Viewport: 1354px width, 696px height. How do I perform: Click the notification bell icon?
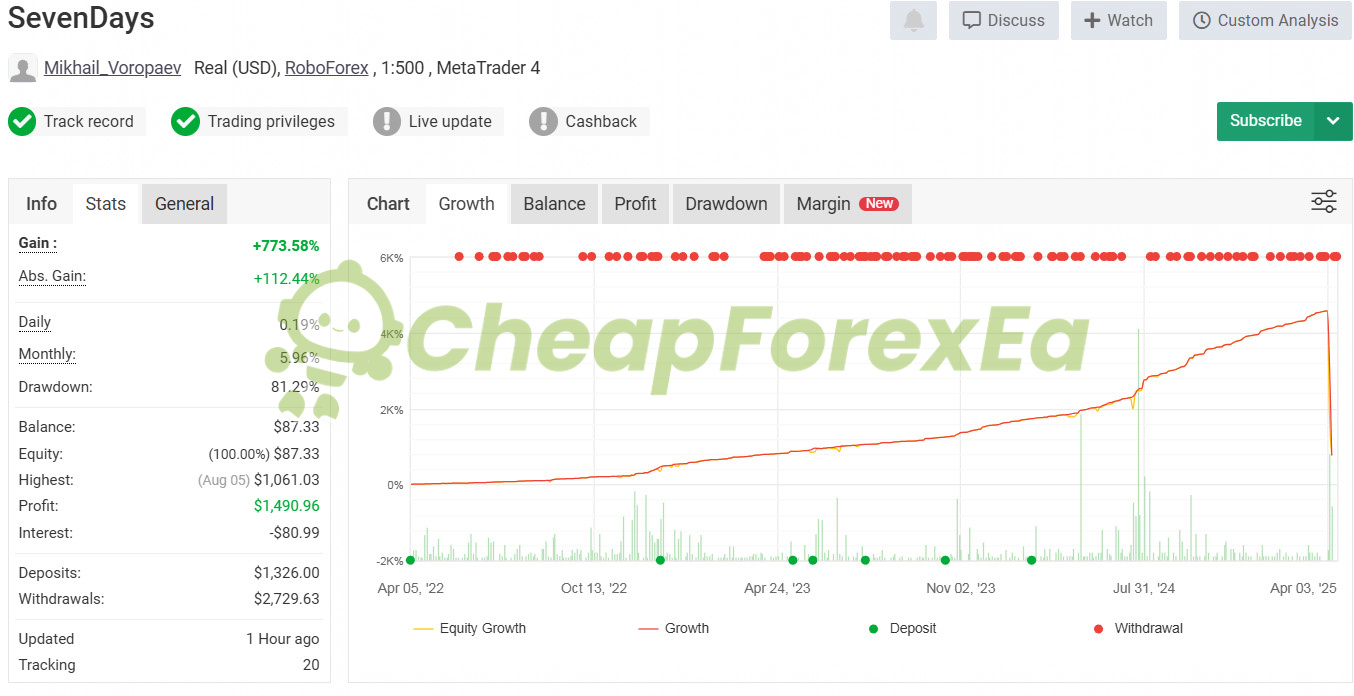(913, 21)
